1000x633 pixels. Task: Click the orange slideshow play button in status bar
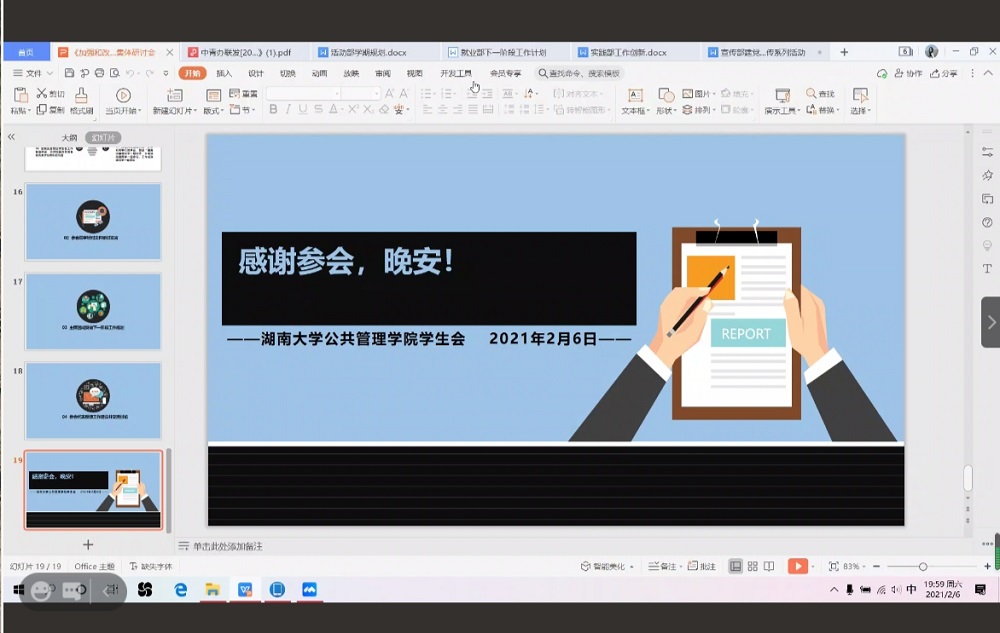click(x=797, y=566)
